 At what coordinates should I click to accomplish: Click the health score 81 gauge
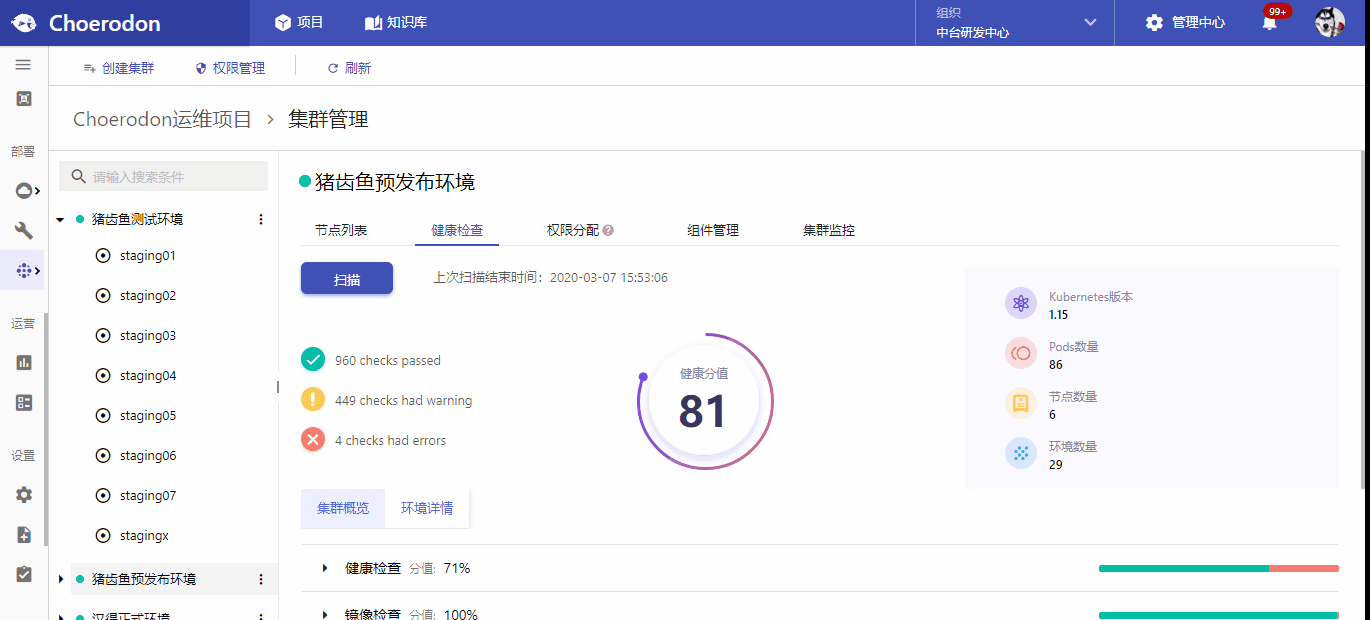click(705, 401)
